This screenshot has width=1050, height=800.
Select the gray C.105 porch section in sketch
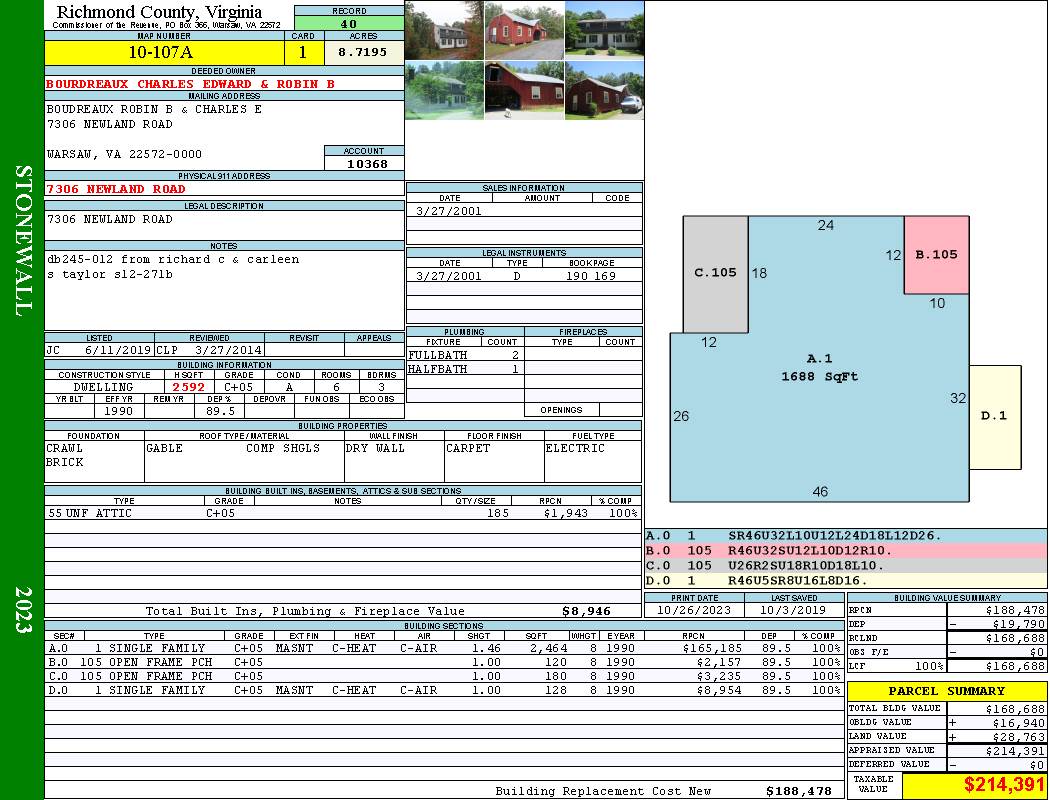pos(715,273)
